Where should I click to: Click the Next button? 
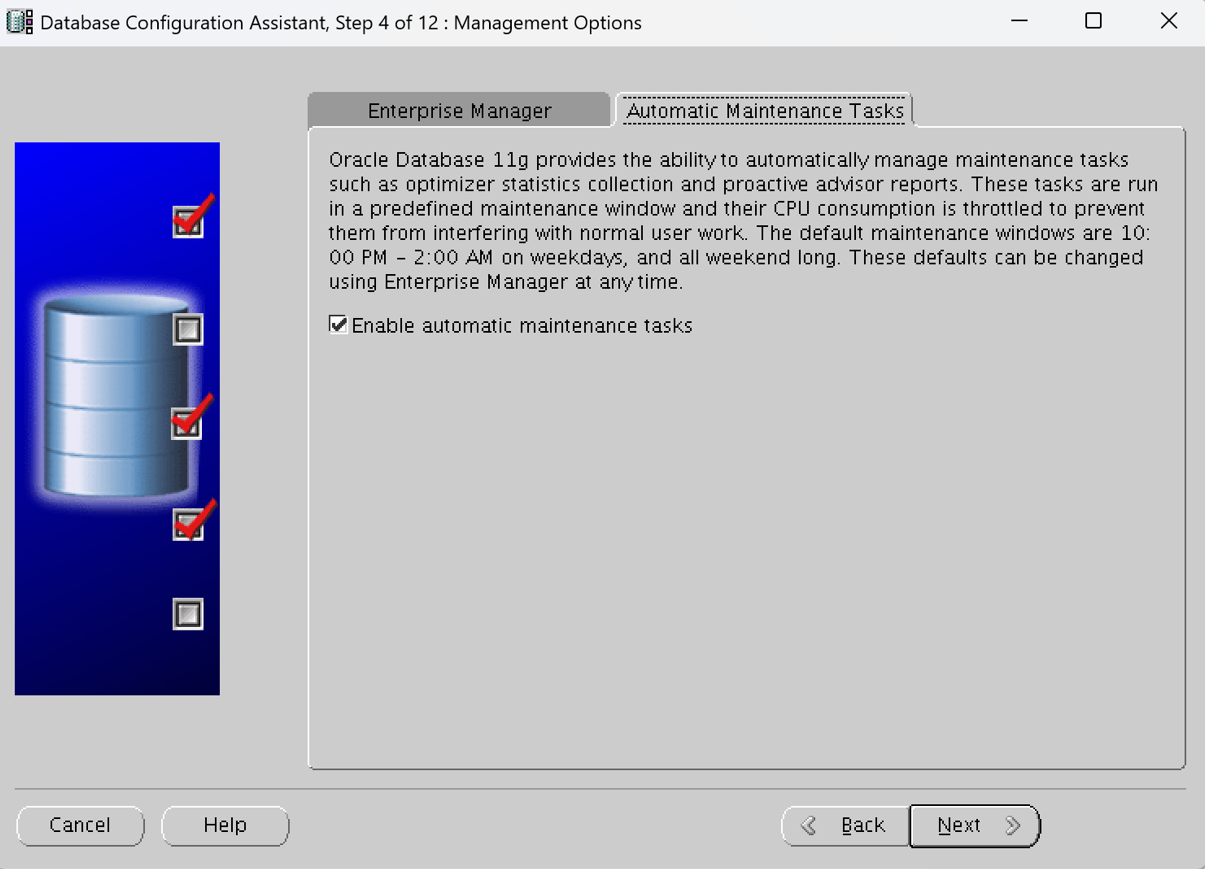[x=975, y=825]
